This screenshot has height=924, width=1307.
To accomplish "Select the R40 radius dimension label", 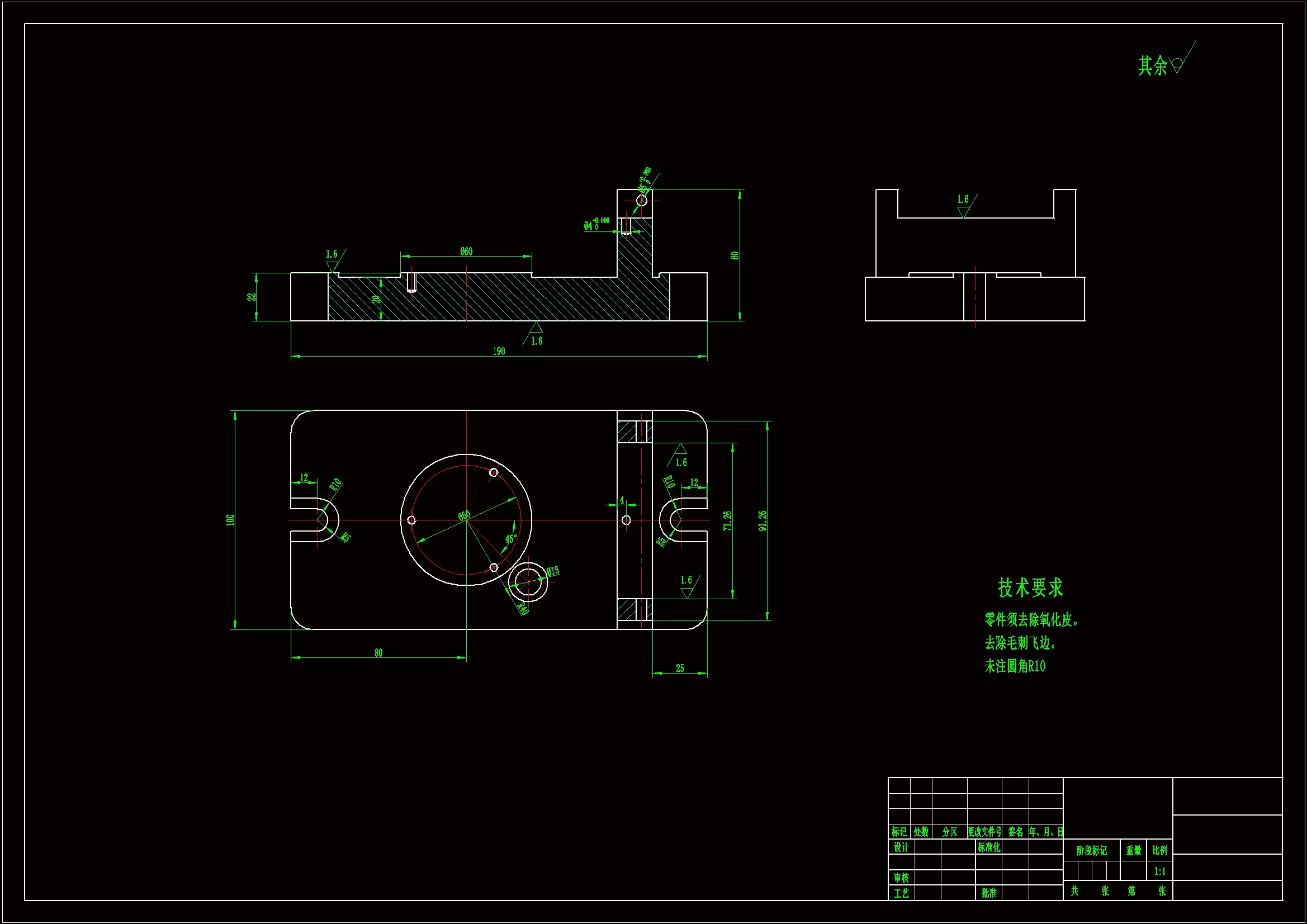I will point(523,608).
